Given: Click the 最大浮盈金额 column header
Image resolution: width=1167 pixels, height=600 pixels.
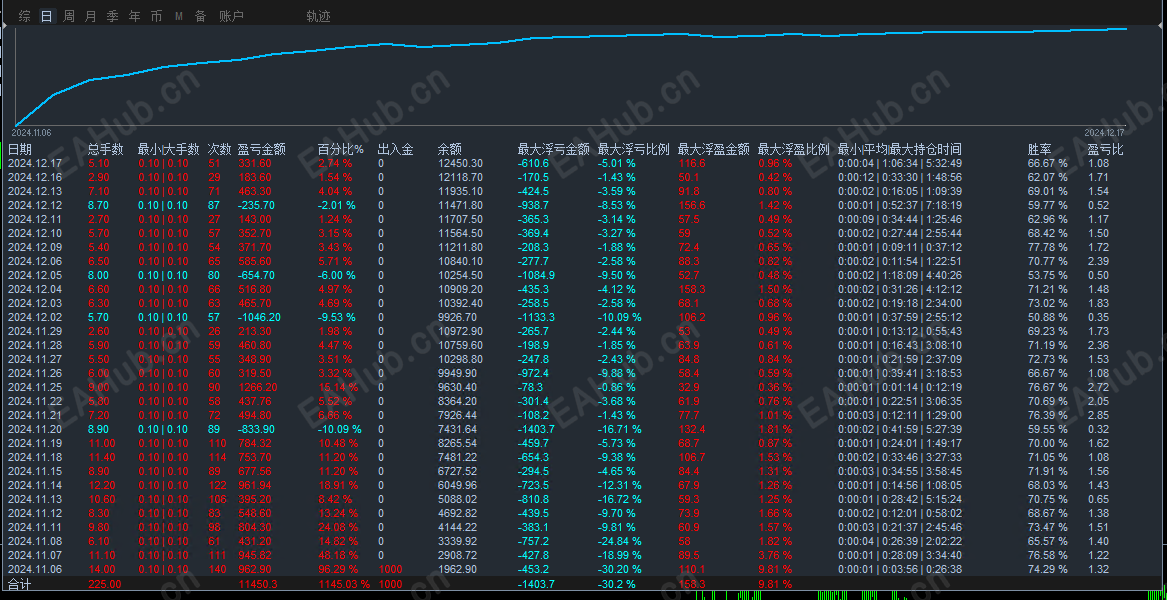Looking at the screenshot, I should click(x=714, y=150).
